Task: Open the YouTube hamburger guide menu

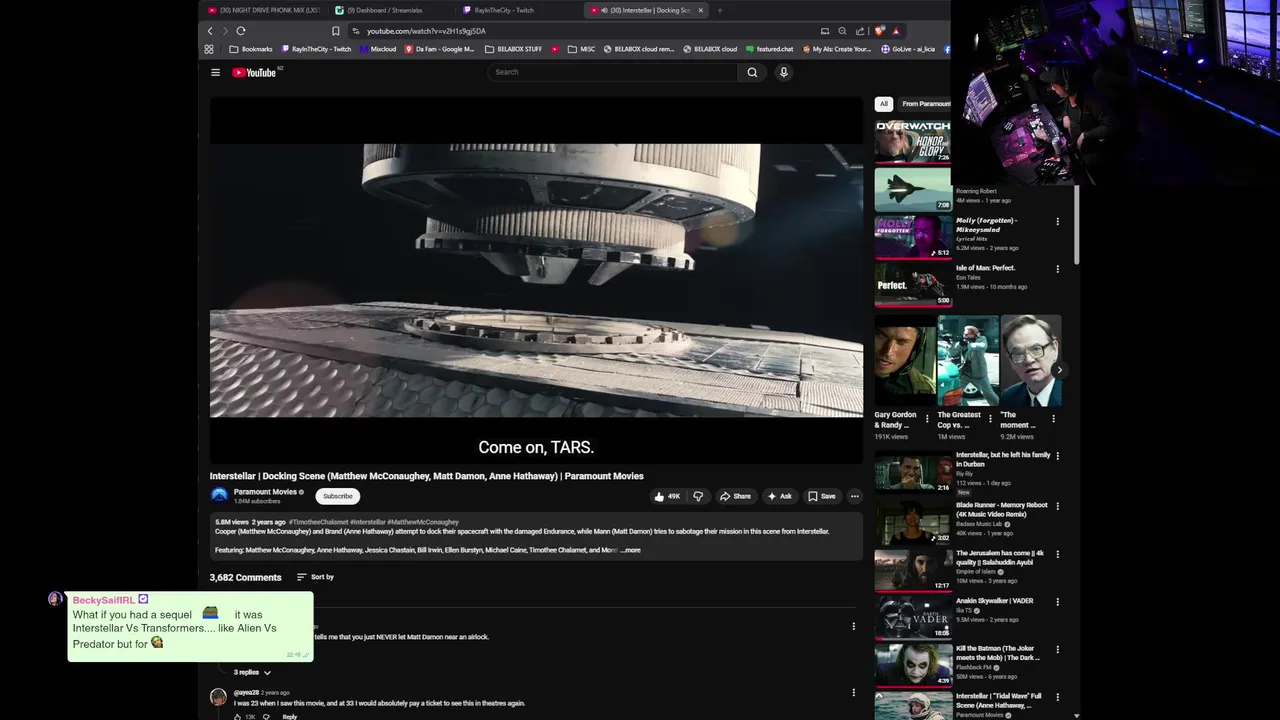Action: point(215,72)
